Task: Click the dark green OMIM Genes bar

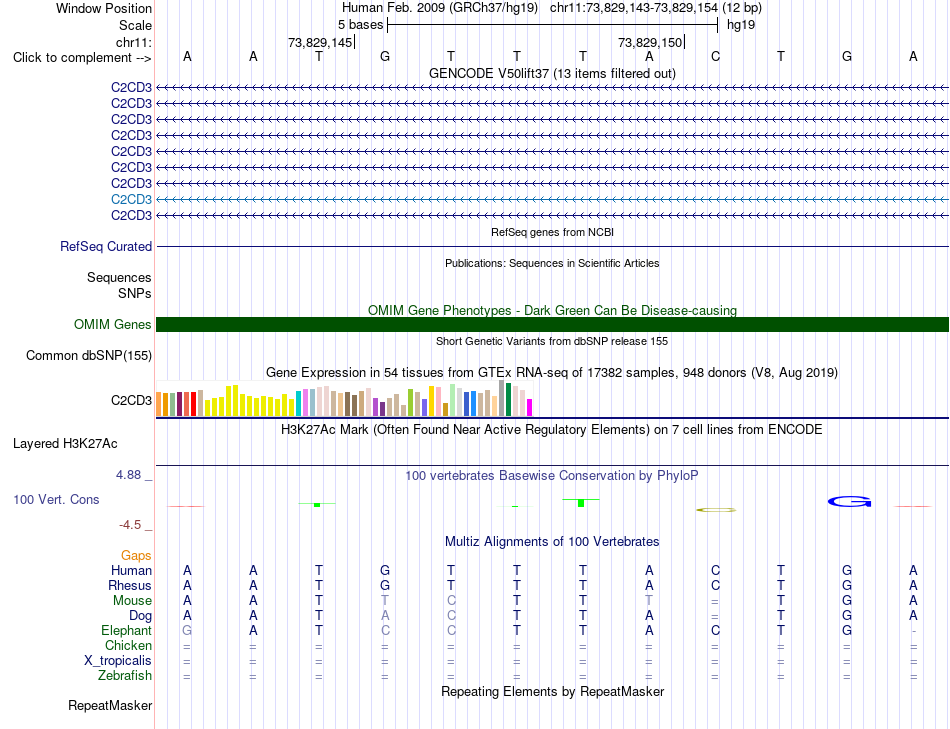Action: coord(552,324)
